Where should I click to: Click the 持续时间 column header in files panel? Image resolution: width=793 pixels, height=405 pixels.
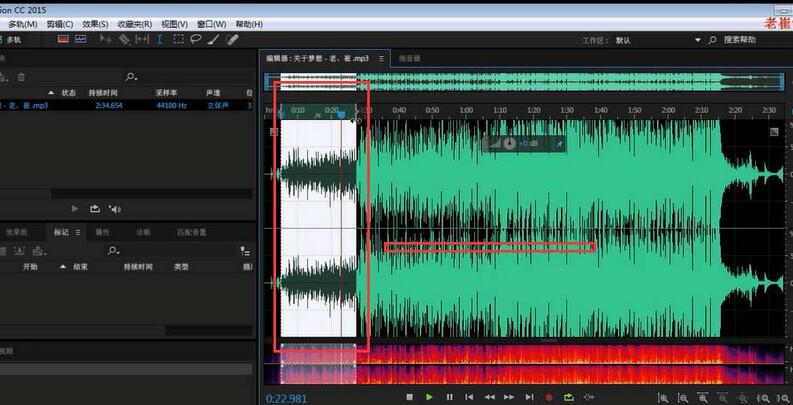(x=104, y=92)
